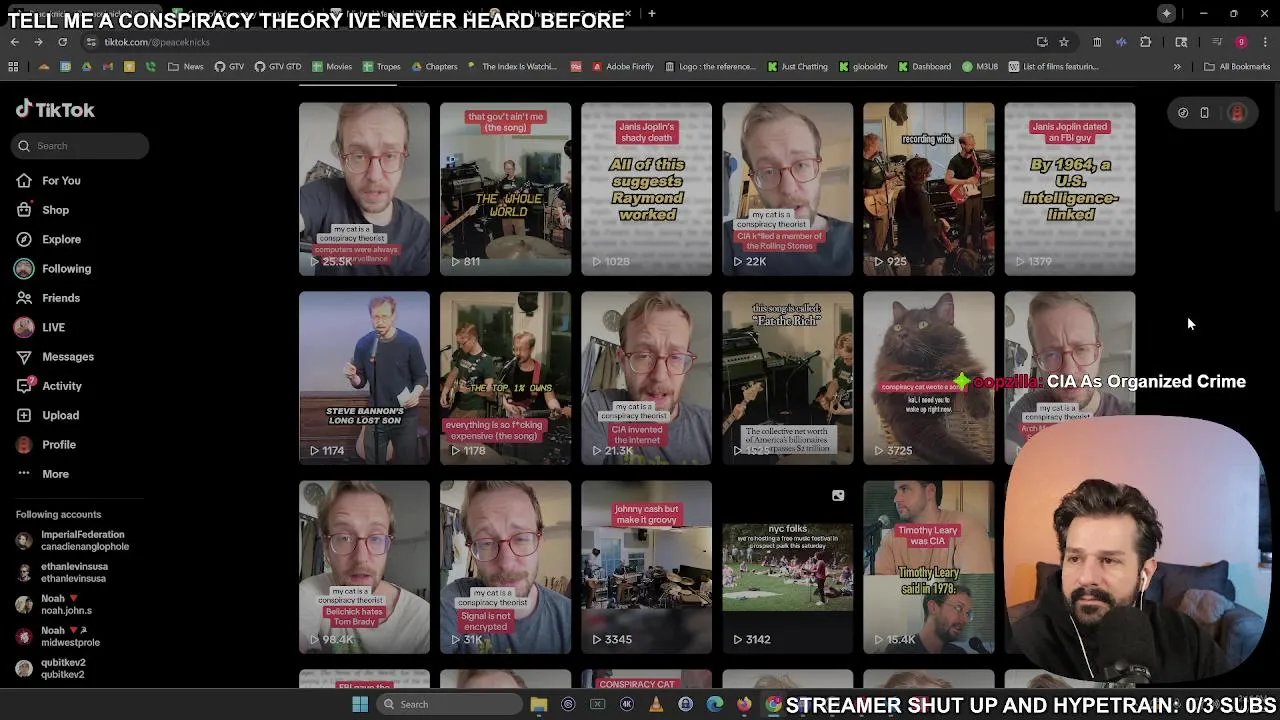
Task: Bookmark this page with star icon
Action: [x=1064, y=42]
